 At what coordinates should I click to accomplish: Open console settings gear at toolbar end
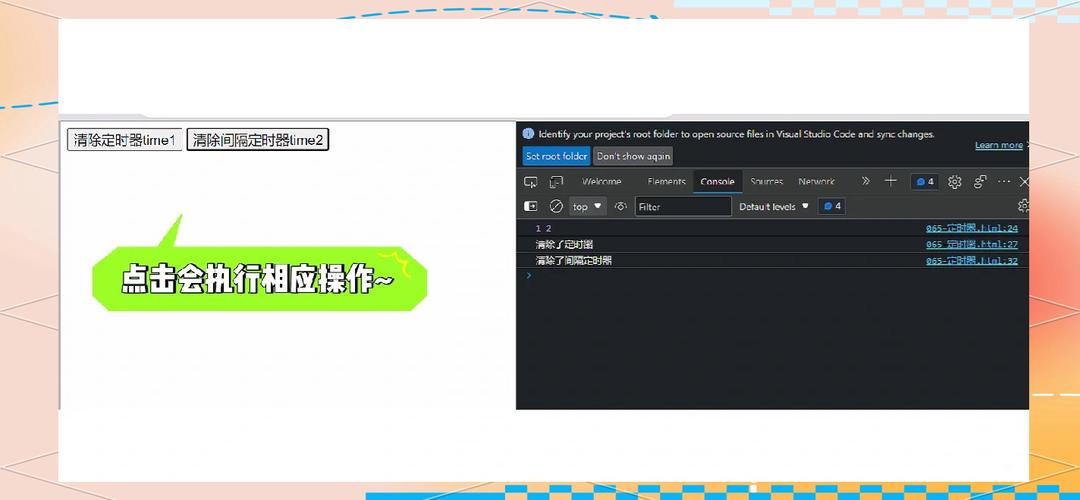click(x=1024, y=206)
